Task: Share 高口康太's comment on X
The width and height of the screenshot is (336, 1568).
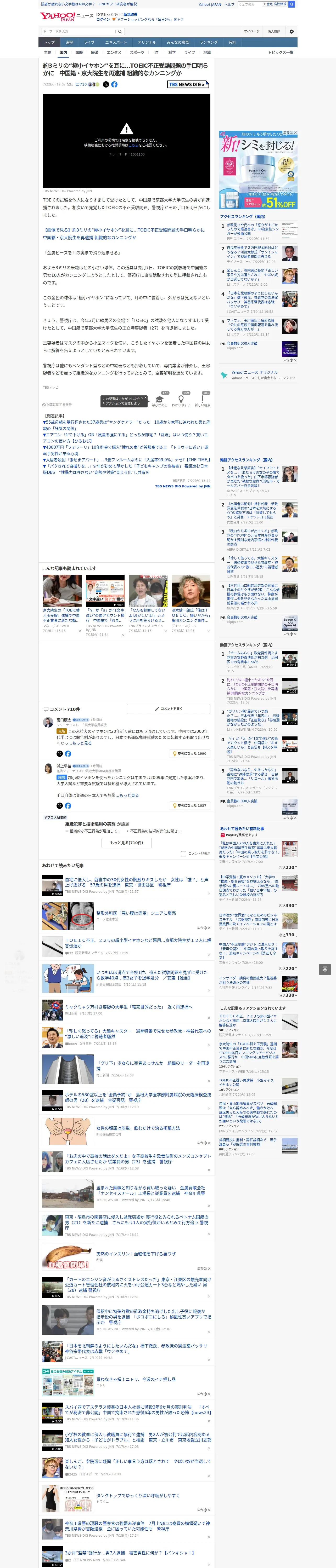Action: [x=60, y=754]
